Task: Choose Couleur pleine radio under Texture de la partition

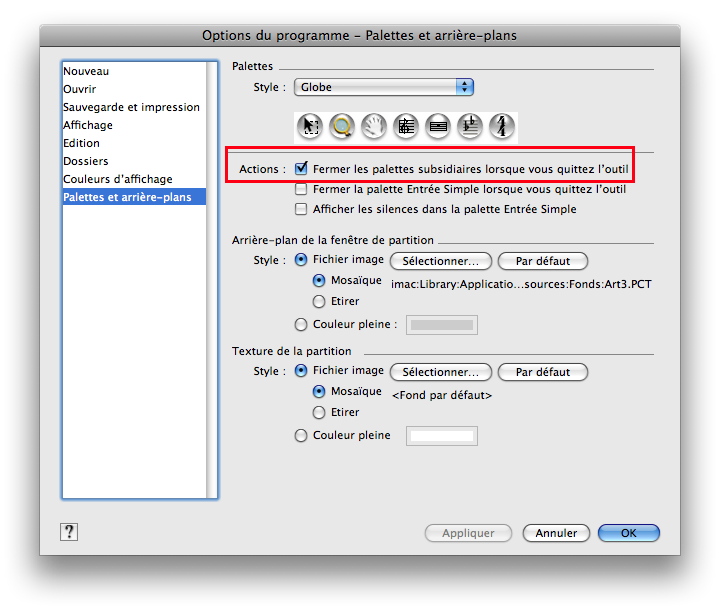Action: point(301,435)
